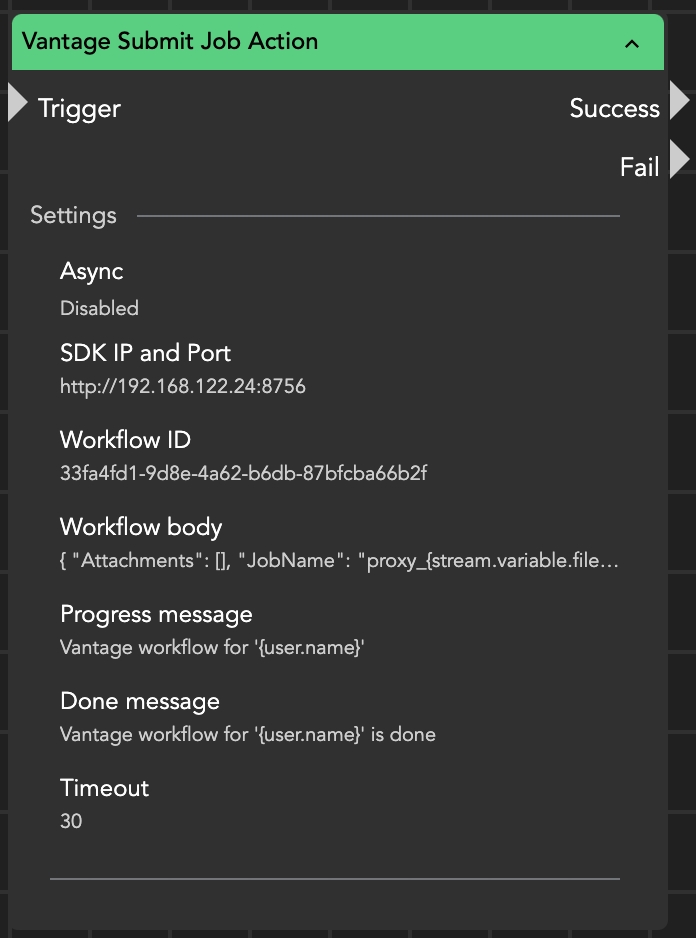Click the Workflow body JSON text

click(339, 561)
